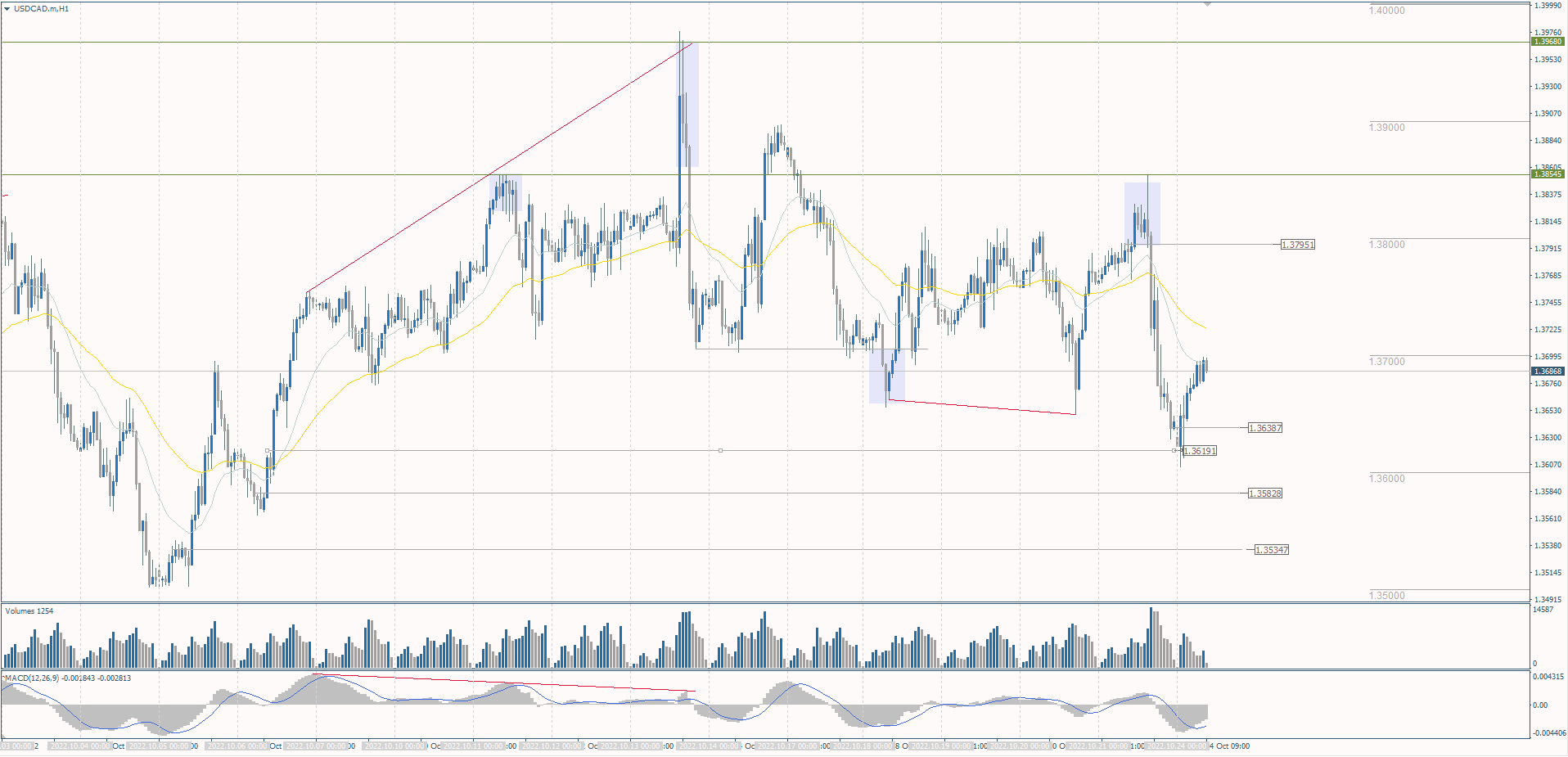Screen dimensions: 1568x757
Task: Click the 1.36000 round level label
Action: pos(1387,479)
